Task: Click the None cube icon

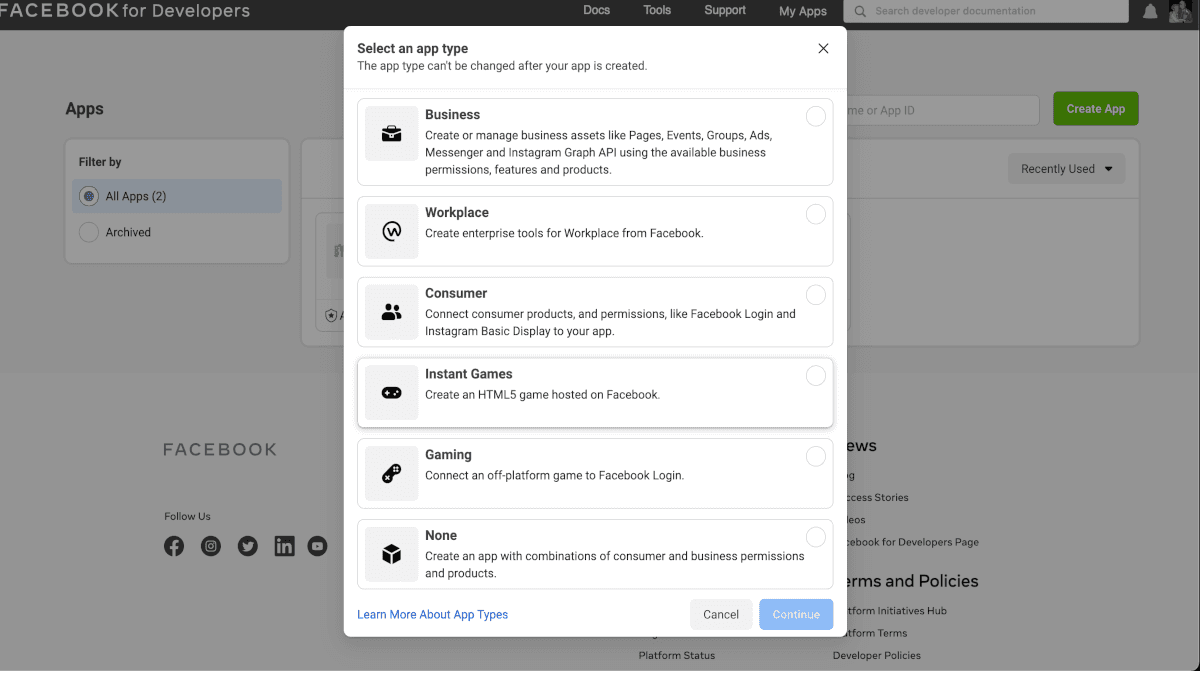Action: [x=392, y=554]
